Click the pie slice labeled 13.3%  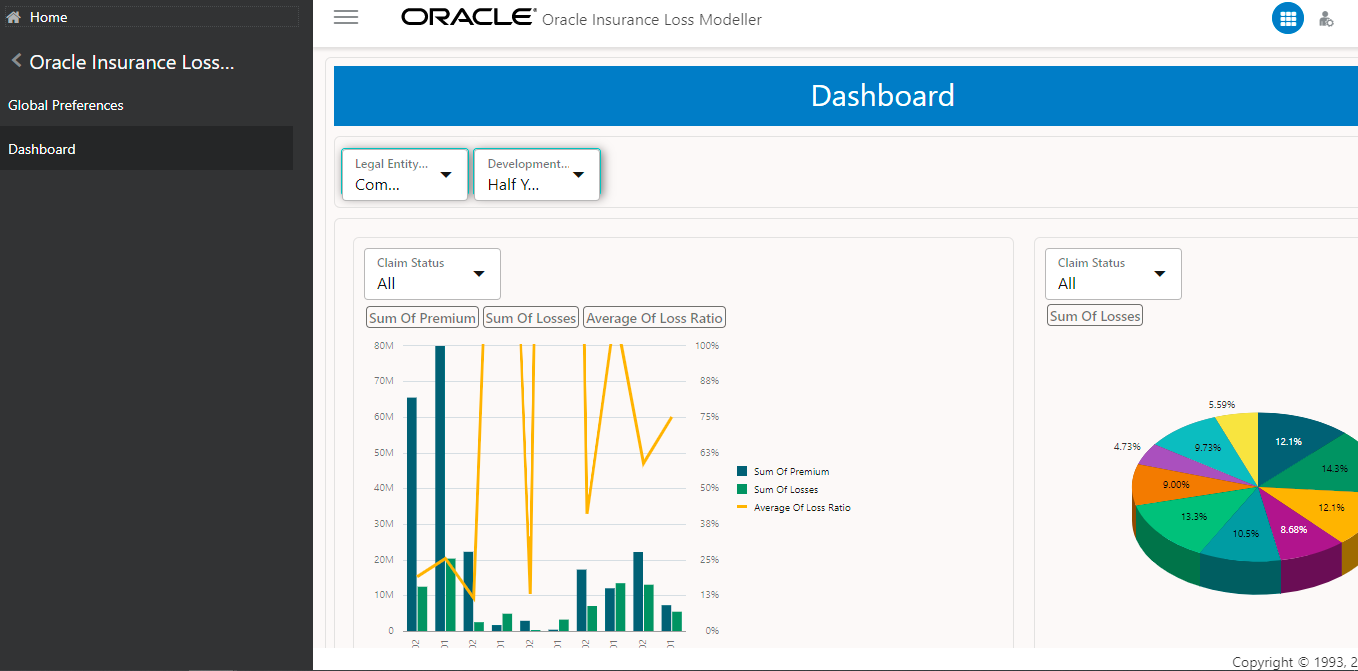pyautogui.click(x=1194, y=518)
